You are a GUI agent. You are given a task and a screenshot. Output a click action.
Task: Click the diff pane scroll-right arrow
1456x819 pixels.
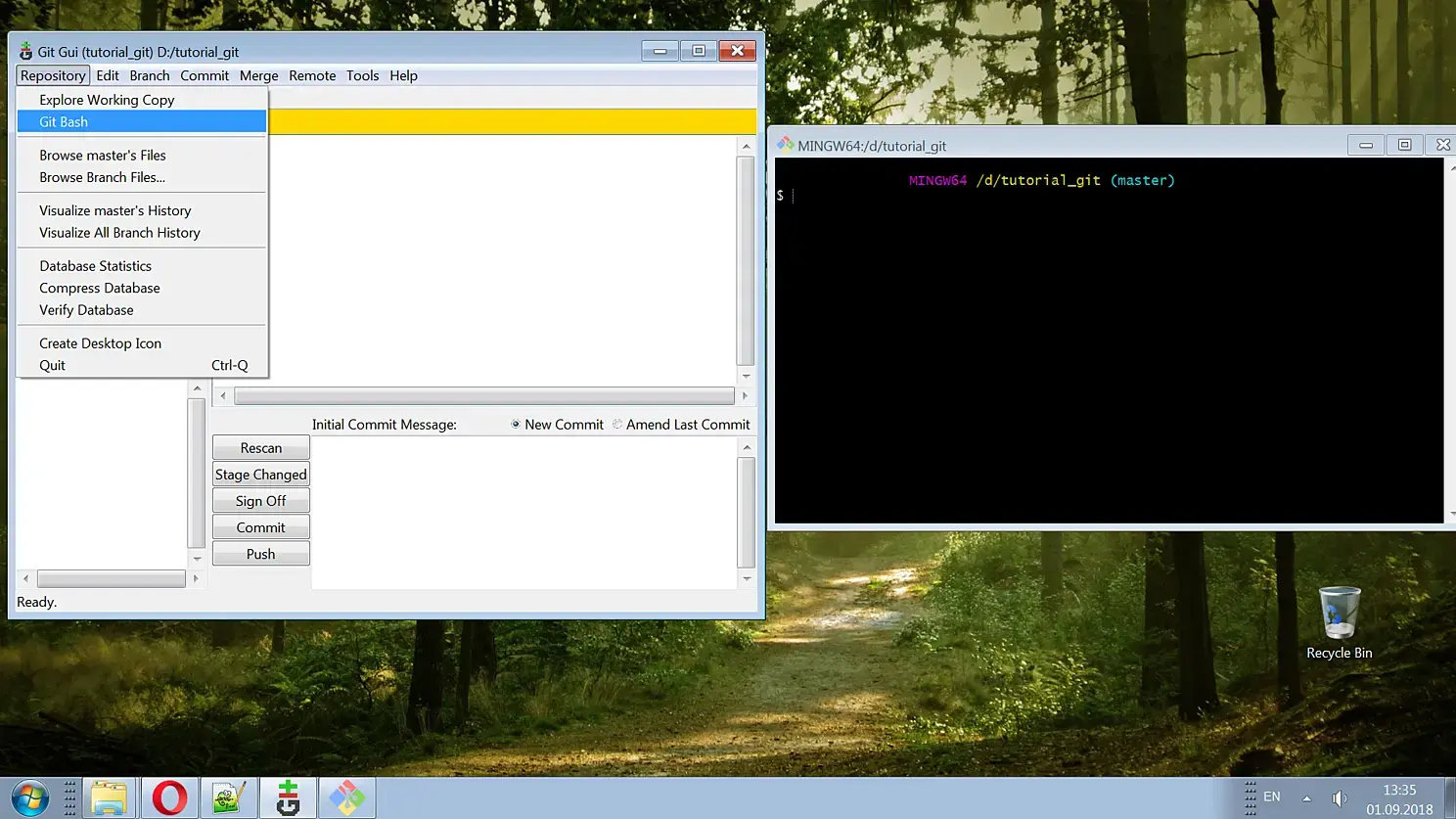pyautogui.click(x=746, y=396)
